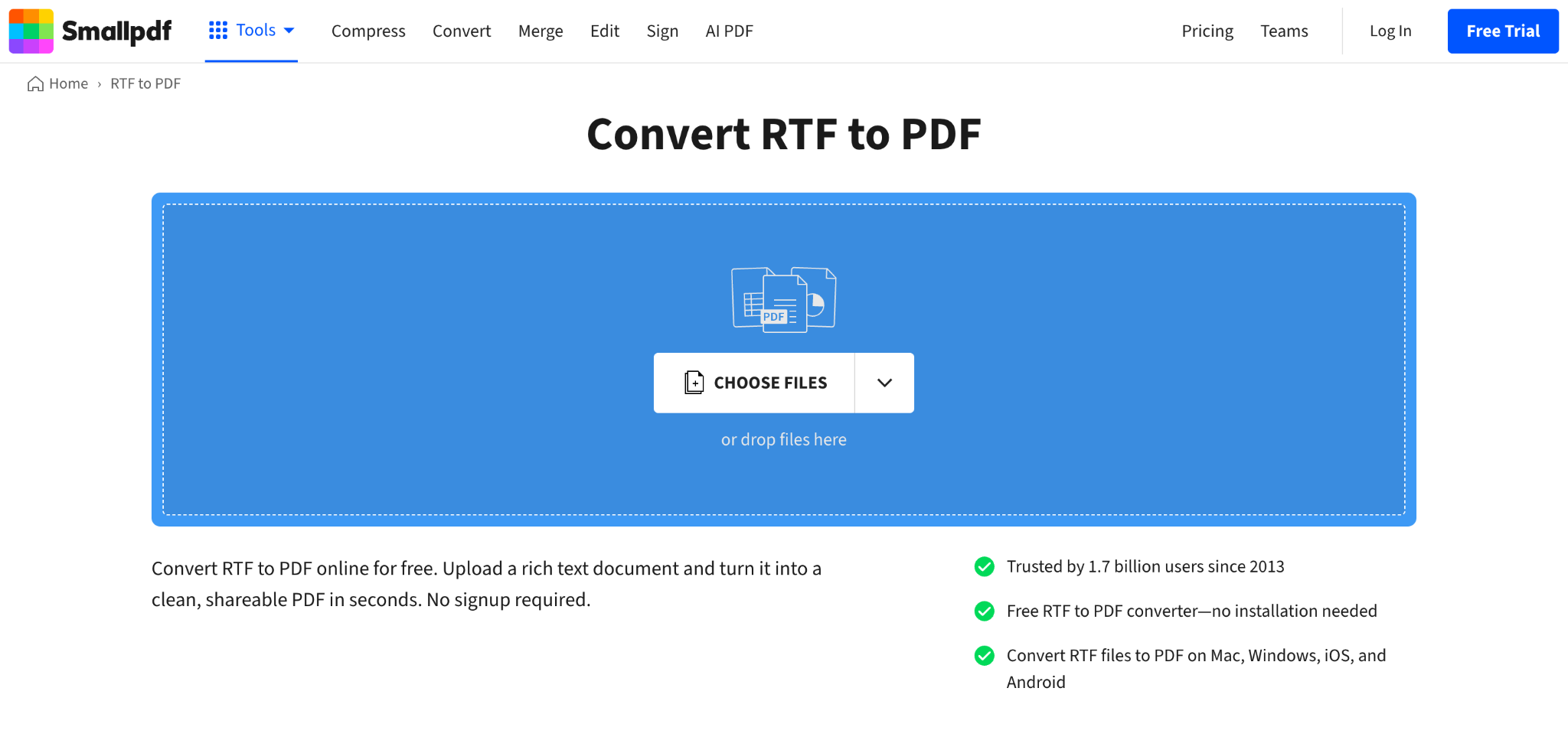Viewport: 1568px width, 750px height.
Task: Open the Compress menu item
Action: [x=368, y=31]
